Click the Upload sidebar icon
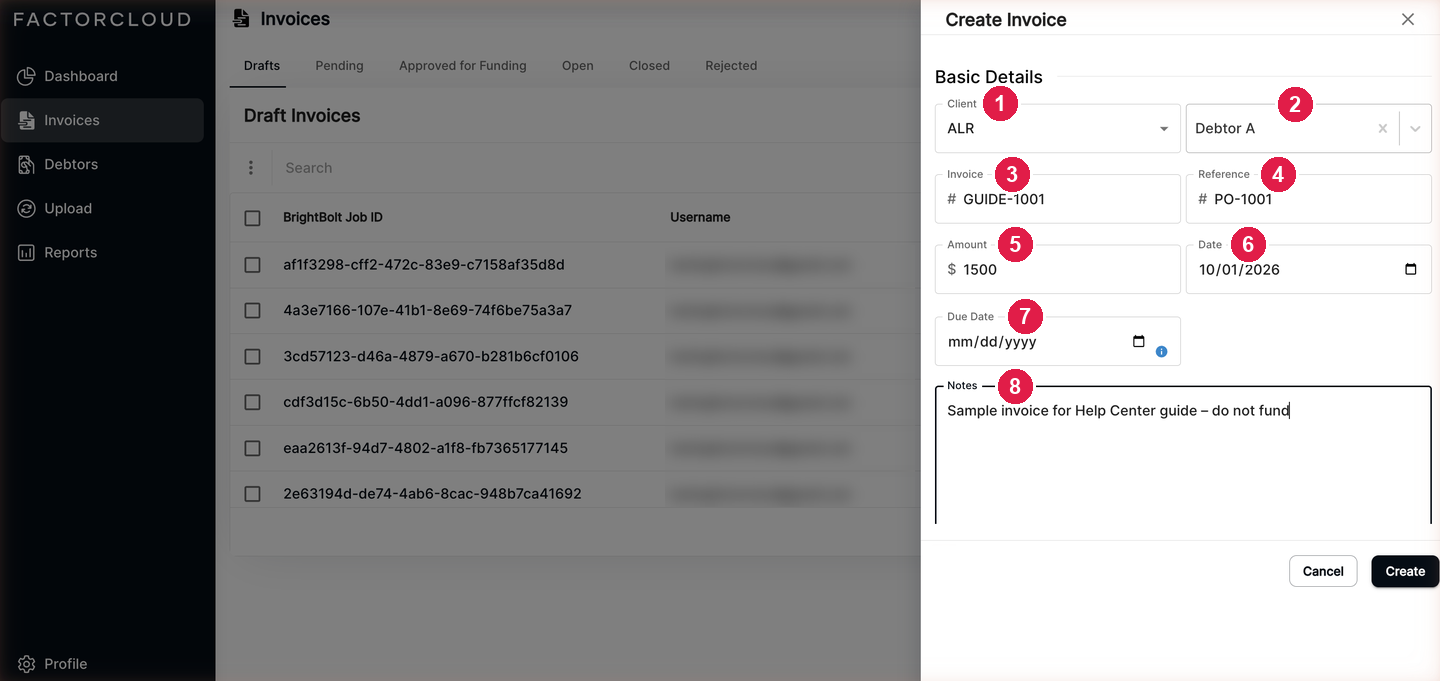 click(26, 208)
